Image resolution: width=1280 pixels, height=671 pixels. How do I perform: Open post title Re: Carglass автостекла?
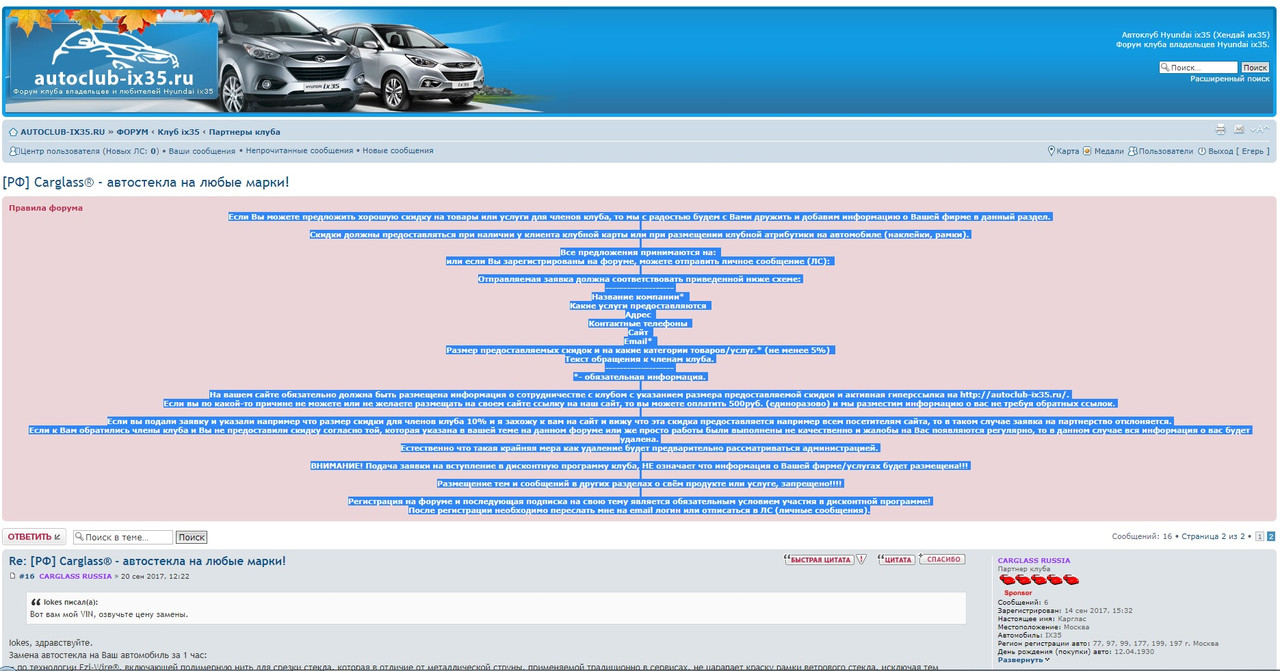[x=147, y=561]
